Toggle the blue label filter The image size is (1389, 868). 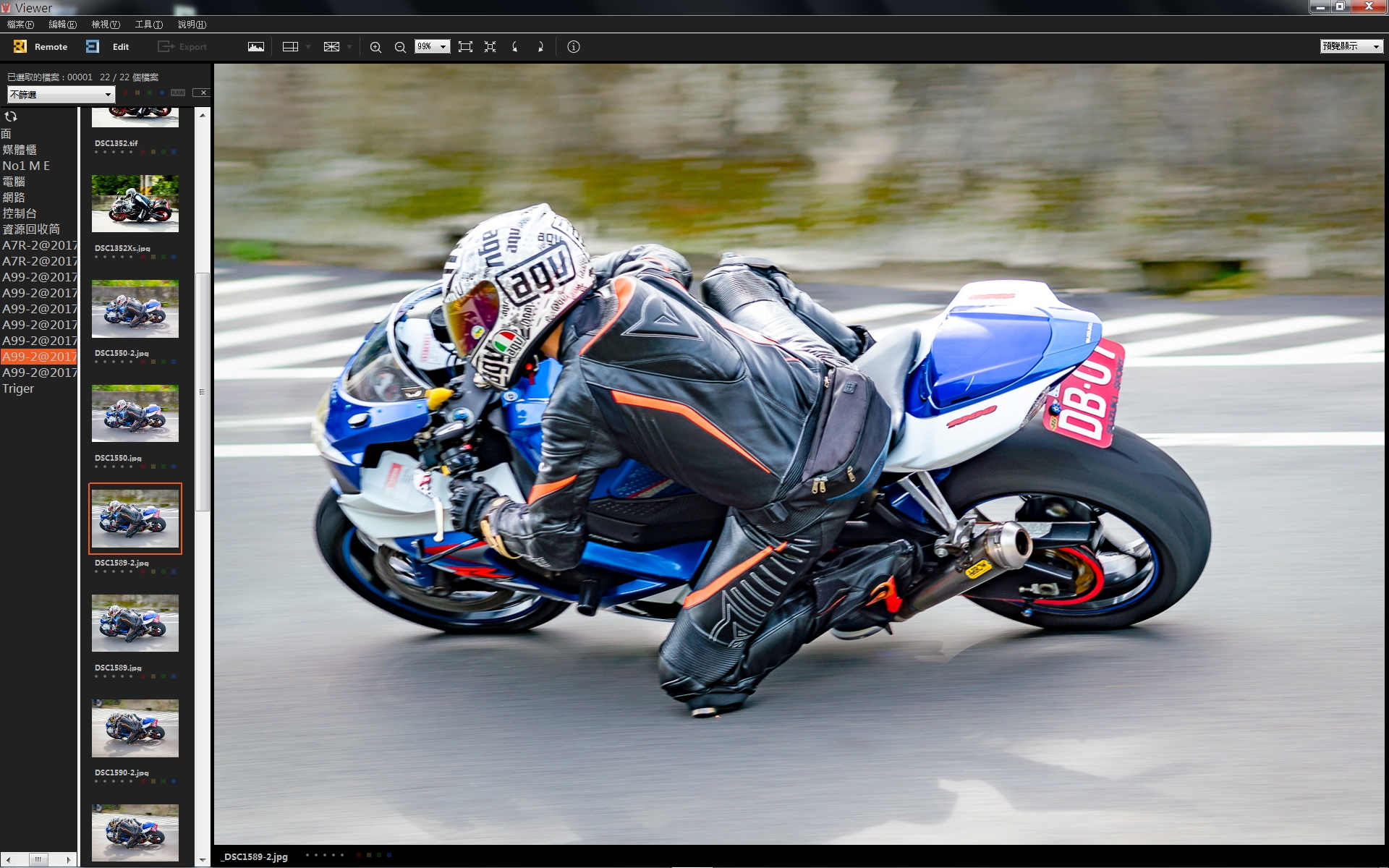pyautogui.click(x=161, y=93)
